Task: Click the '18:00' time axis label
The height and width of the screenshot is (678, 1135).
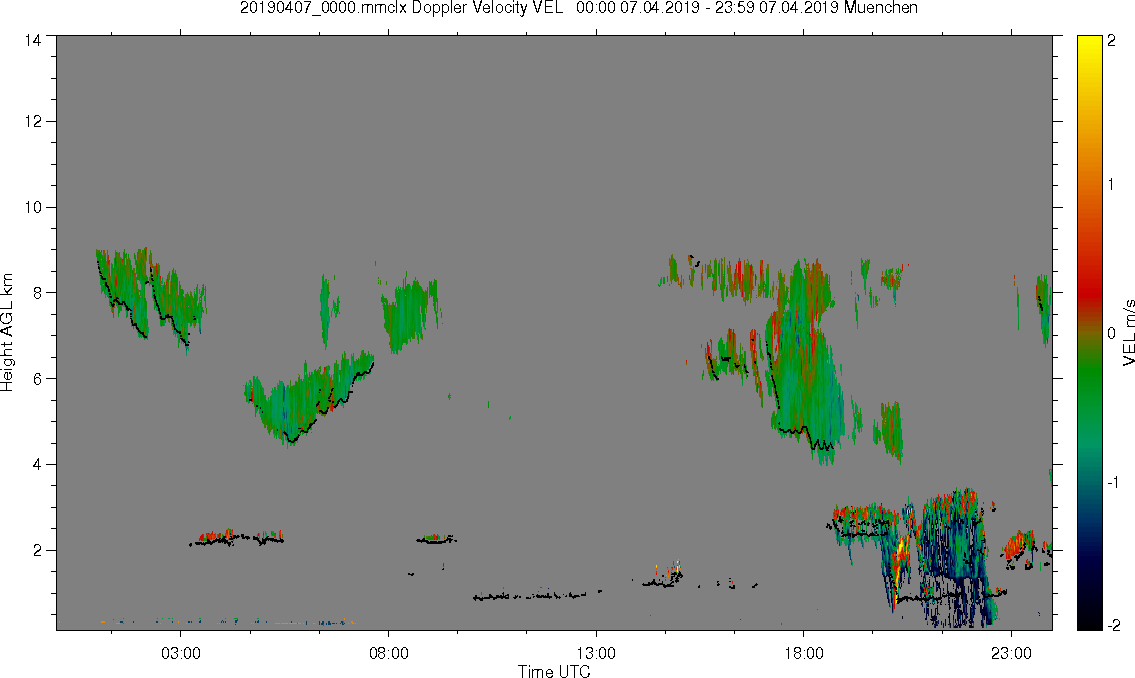Action: coord(804,653)
